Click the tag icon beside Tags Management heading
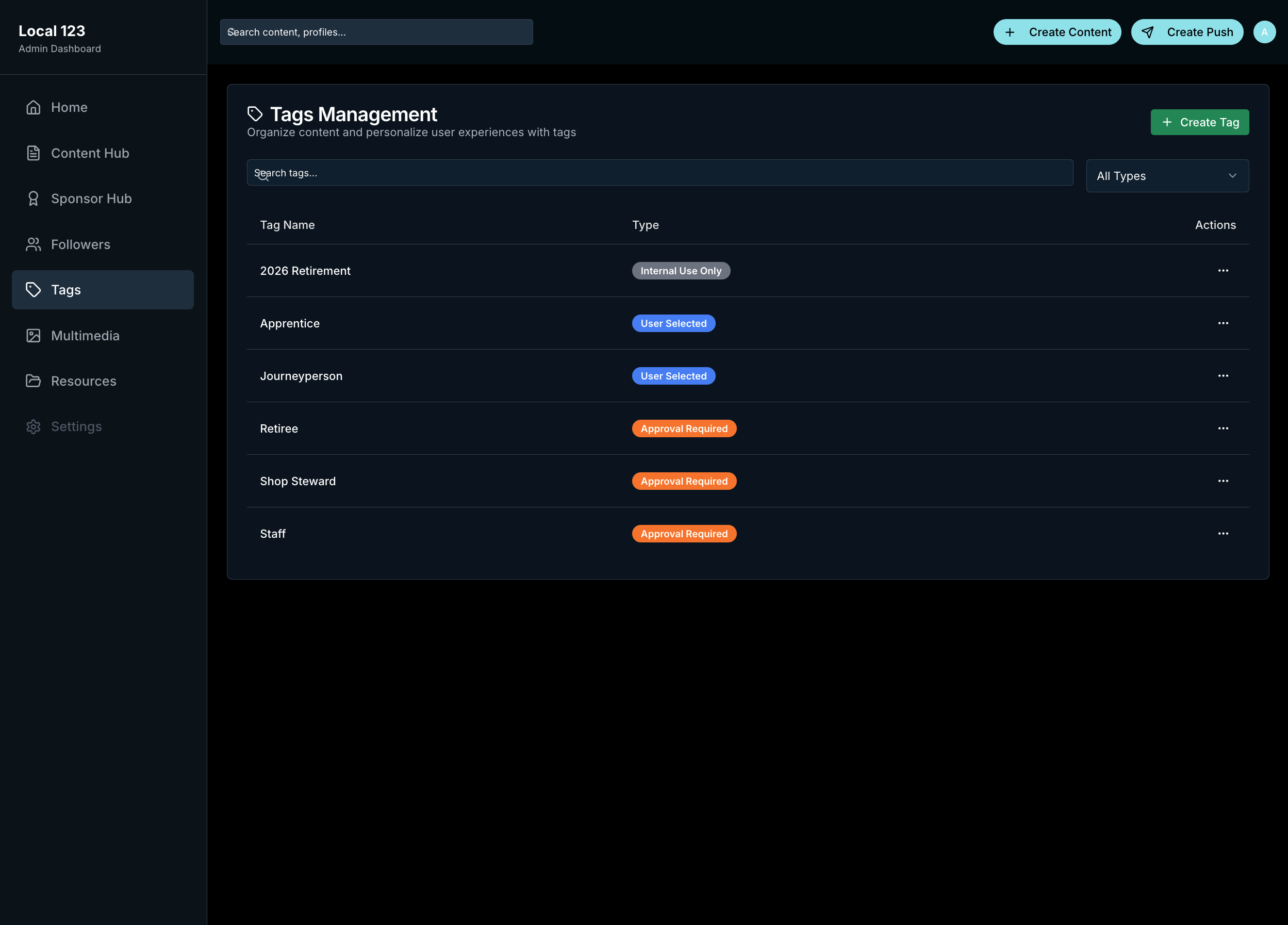Screen dimensions: 1288x925 point(255,113)
